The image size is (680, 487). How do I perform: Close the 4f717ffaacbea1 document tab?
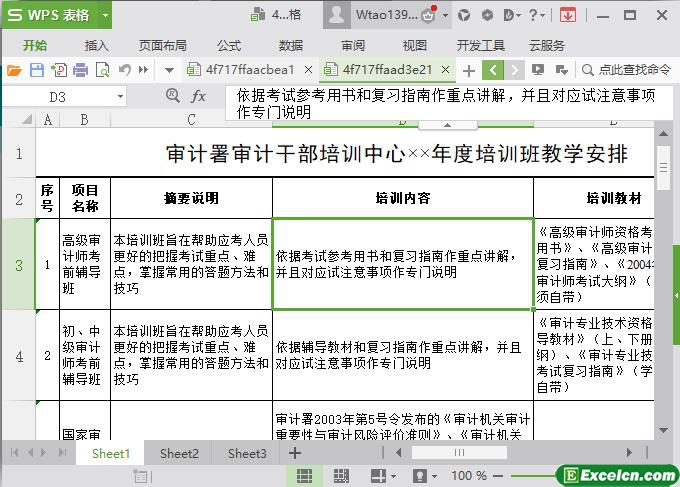click(x=308, y=69)
